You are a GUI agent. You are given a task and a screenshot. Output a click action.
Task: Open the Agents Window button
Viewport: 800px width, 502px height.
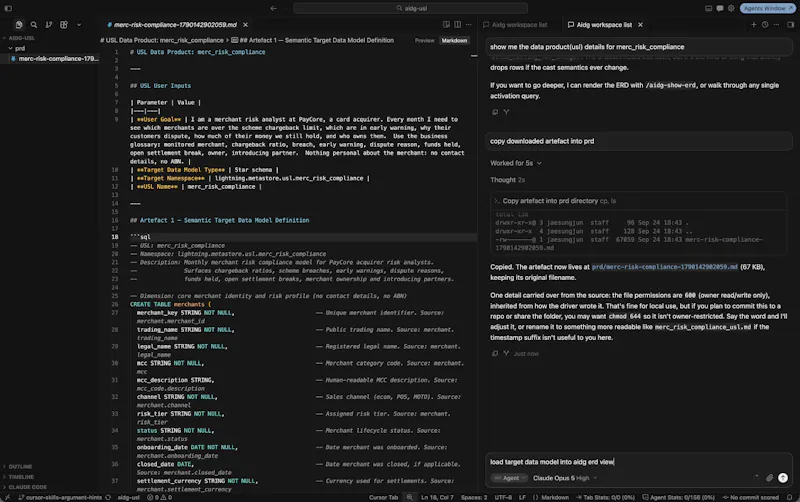[768, 8]
